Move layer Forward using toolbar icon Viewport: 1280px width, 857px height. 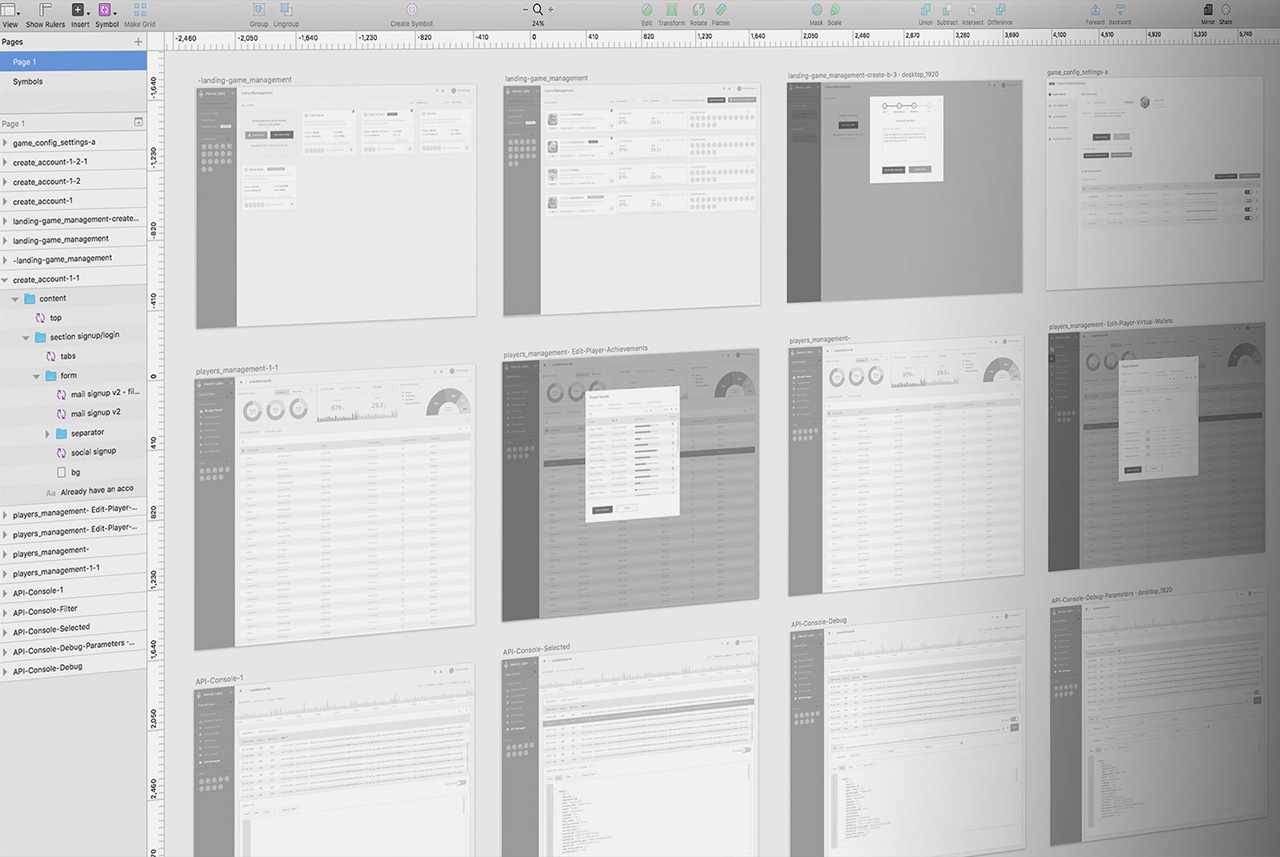click(x=1095, y=9)
